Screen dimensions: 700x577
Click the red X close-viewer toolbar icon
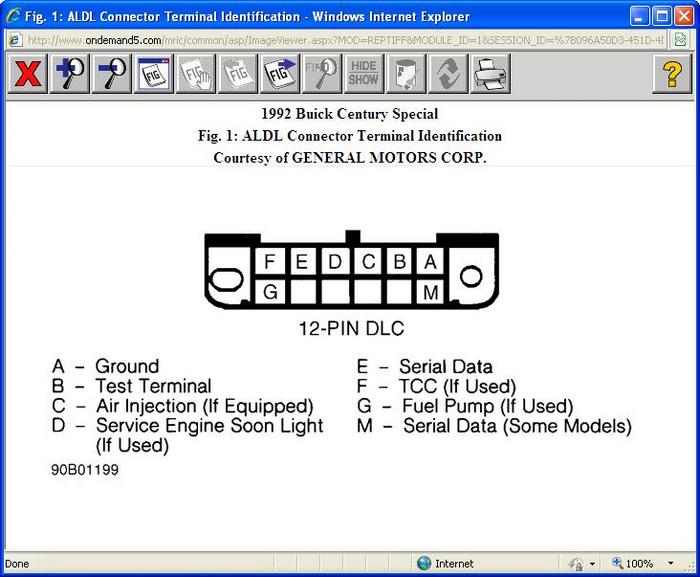28,74
